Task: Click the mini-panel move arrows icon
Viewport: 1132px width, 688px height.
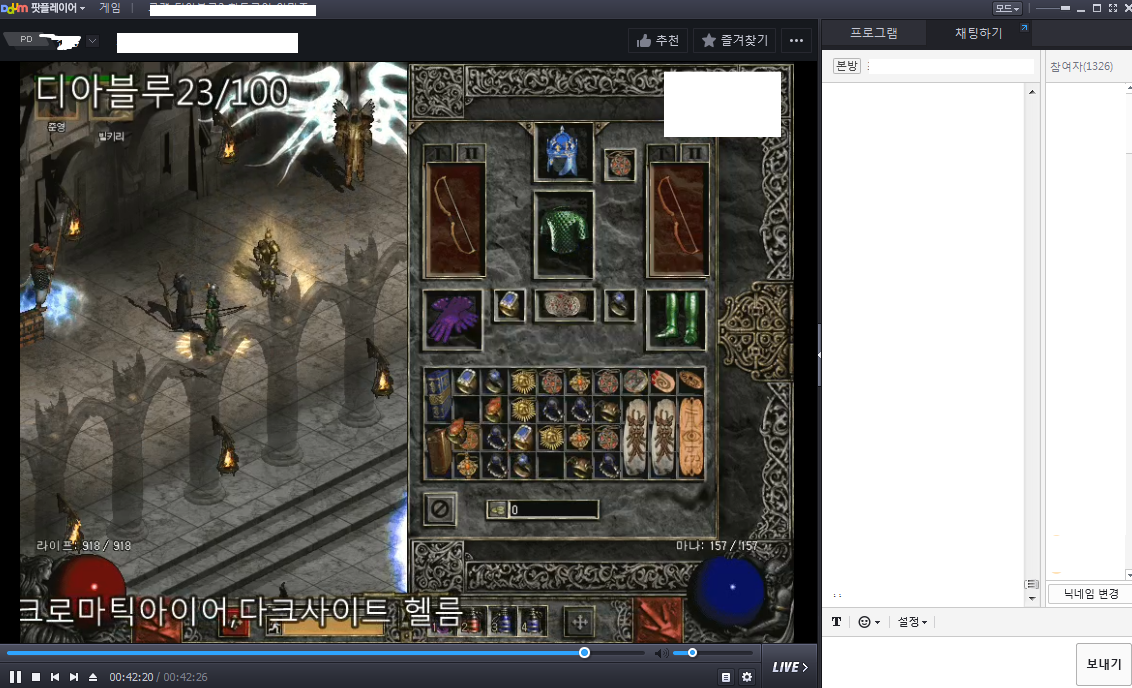Action: (x=580, y=622)
